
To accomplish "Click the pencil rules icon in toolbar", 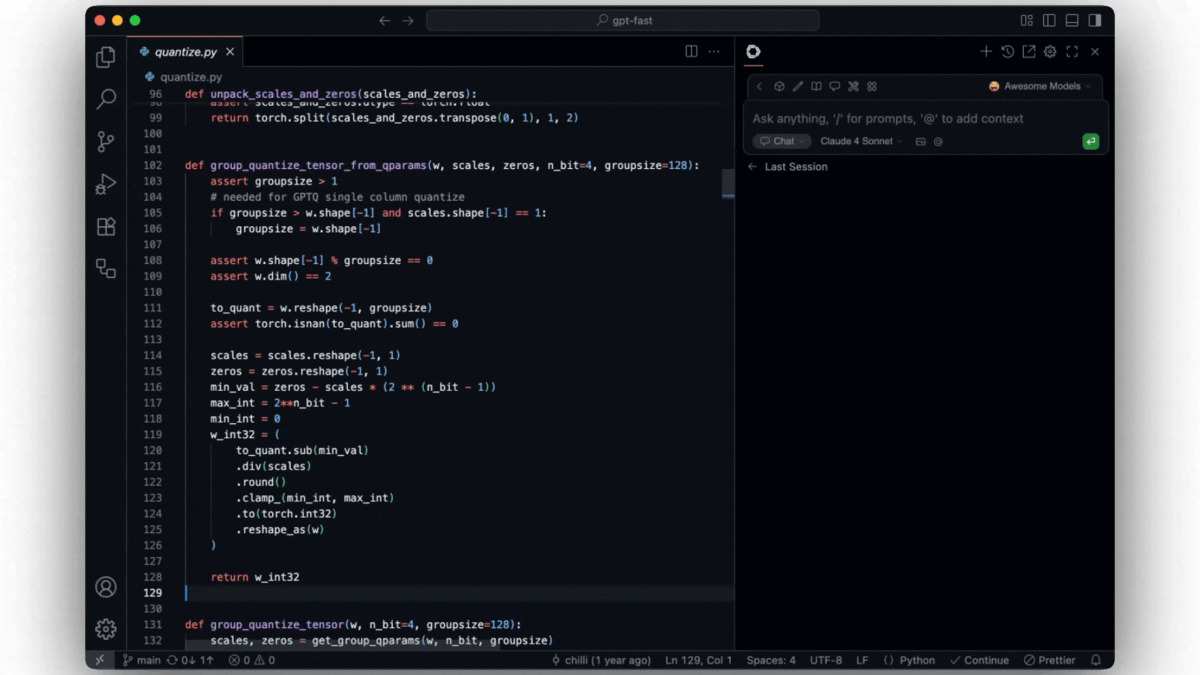I will [x=798, y=86].
